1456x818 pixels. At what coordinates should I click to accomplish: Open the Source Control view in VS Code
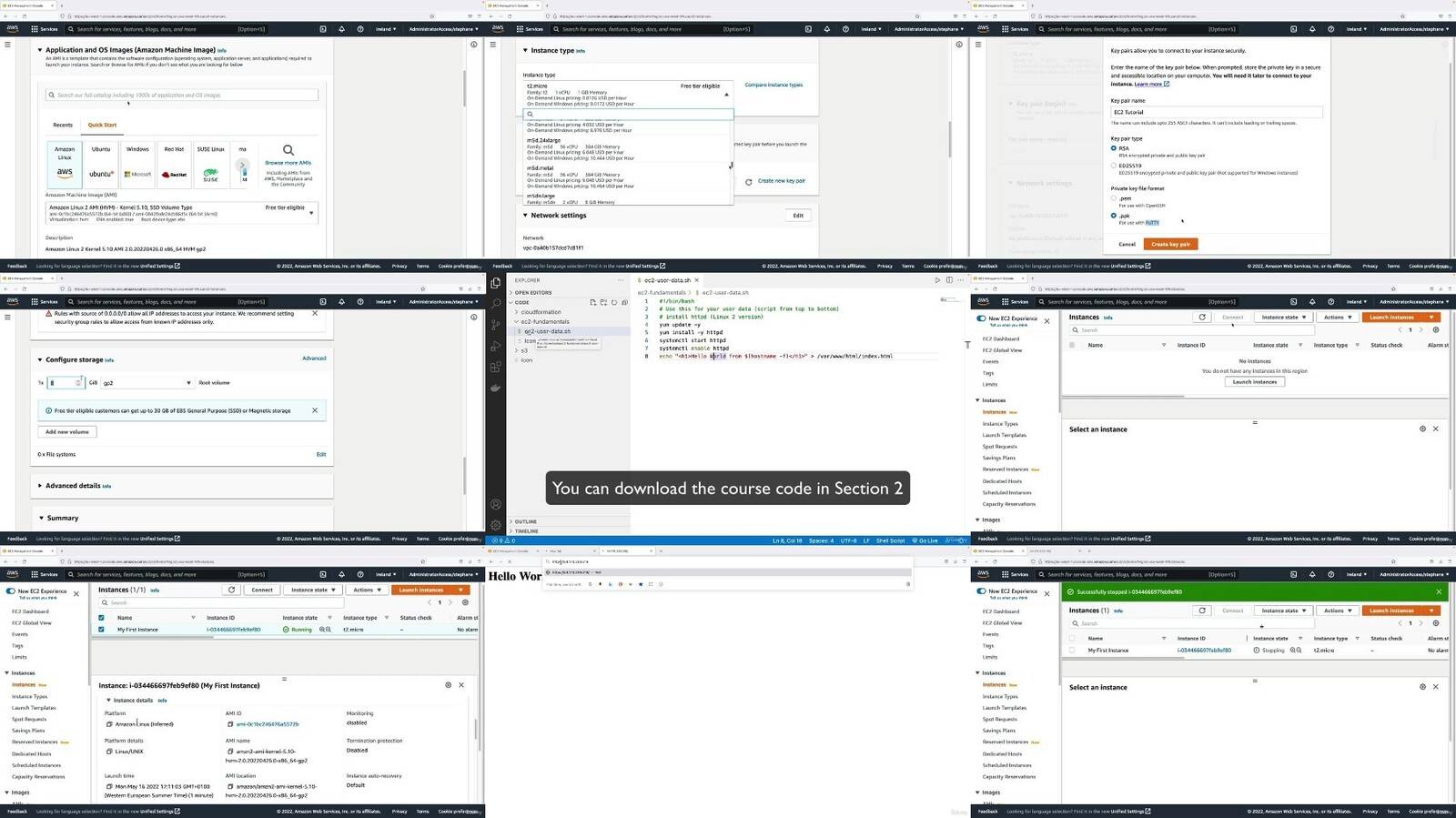[496, 325]
